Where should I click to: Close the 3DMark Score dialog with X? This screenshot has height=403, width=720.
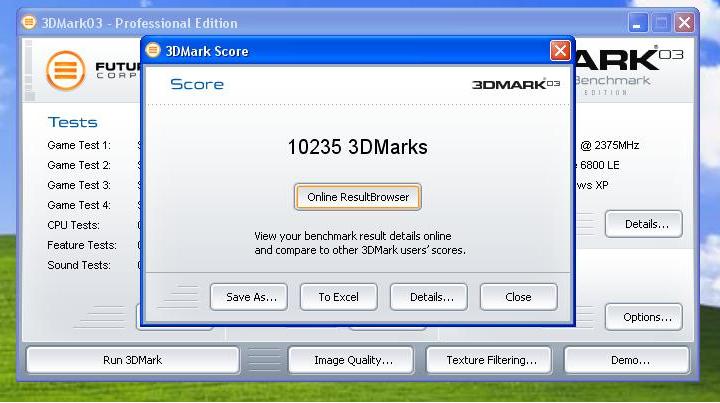560,50
